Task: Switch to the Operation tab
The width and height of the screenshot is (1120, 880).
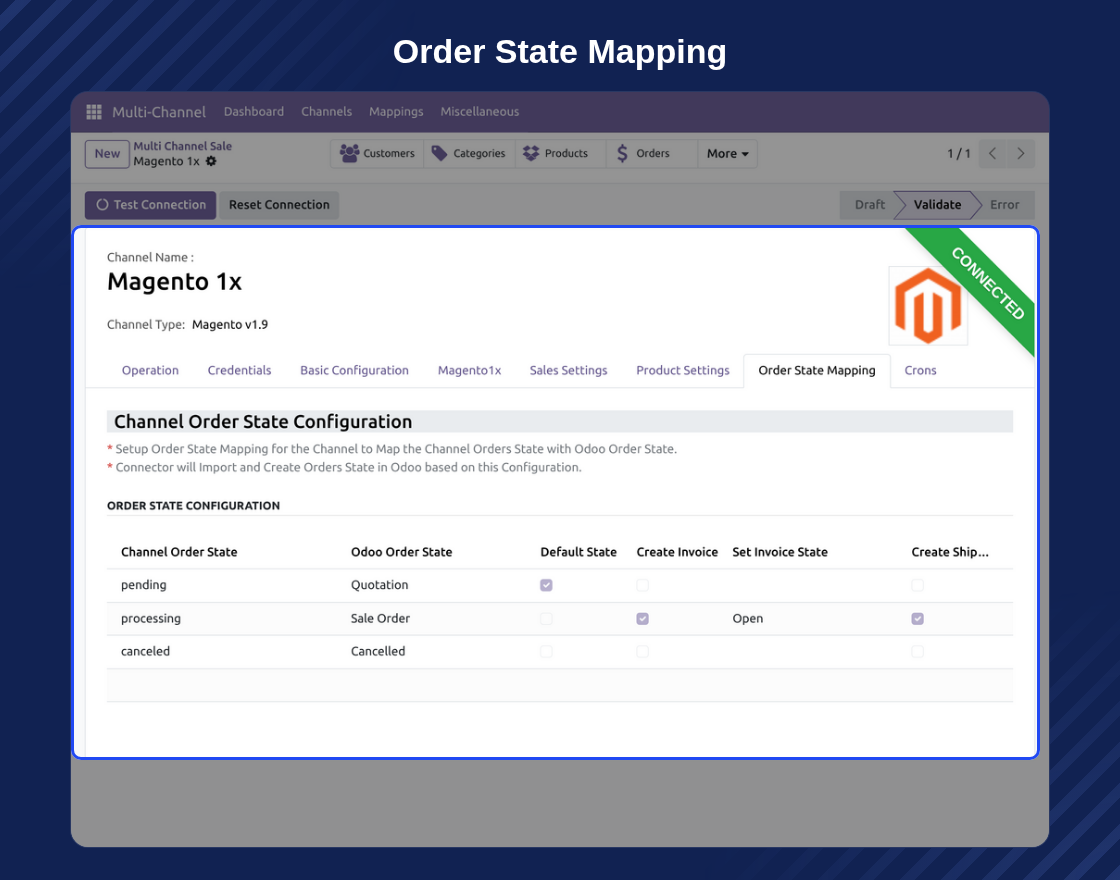Action: pyautogui.click(x=150, y=370)
